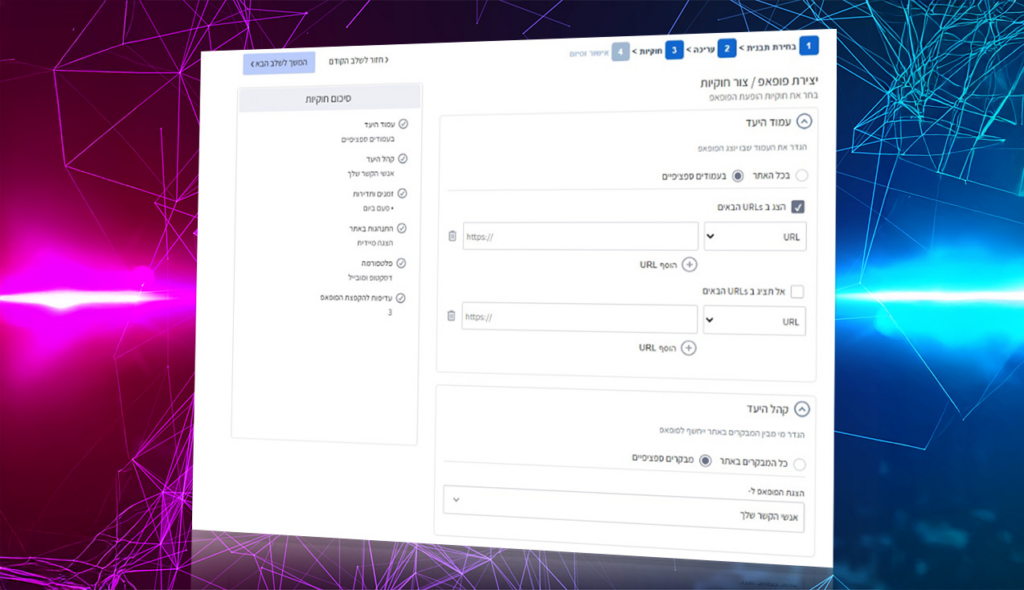This screenshot has height=590, width=1024.
Task: Open the 'אישור וסיום' wizard step
Action: pyautogui.click(x=590, y=52)
